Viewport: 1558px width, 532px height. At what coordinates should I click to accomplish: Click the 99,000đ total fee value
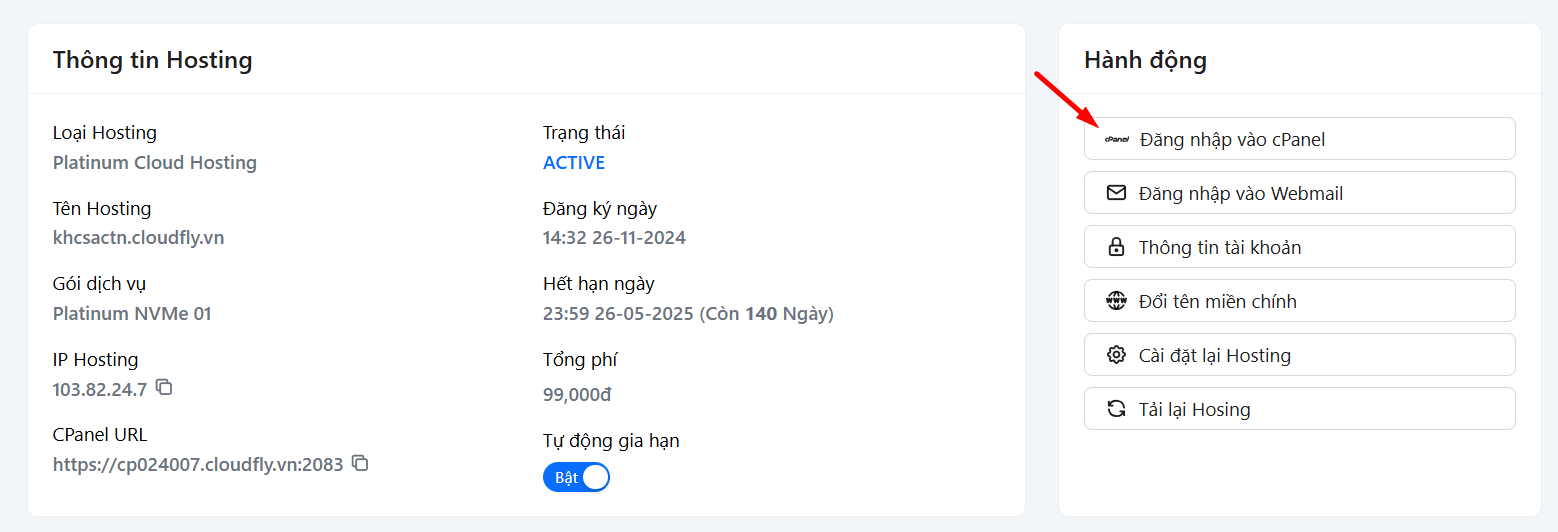click(x=577, y=395)
